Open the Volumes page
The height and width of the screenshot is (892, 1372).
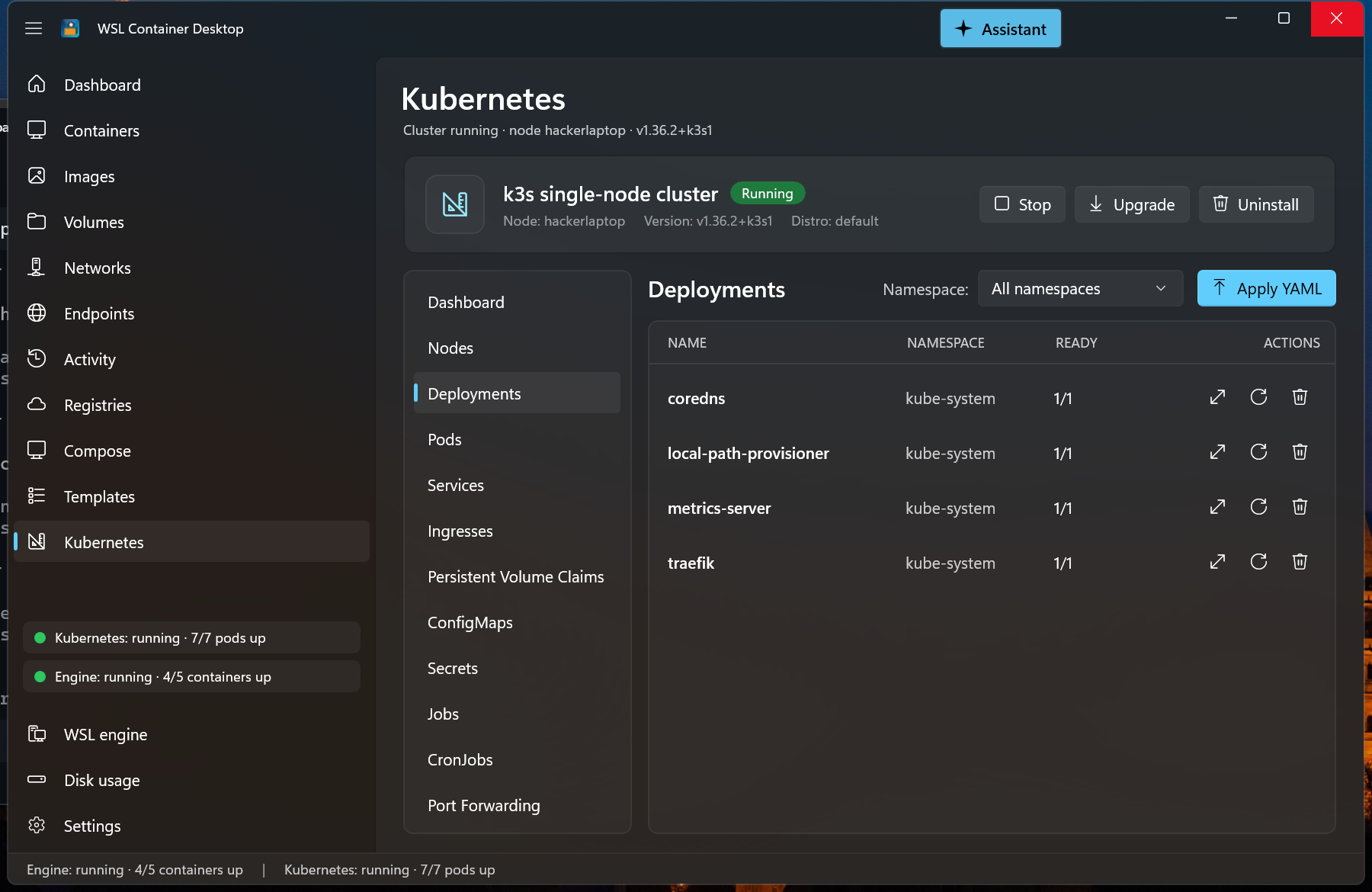(191, 222)
